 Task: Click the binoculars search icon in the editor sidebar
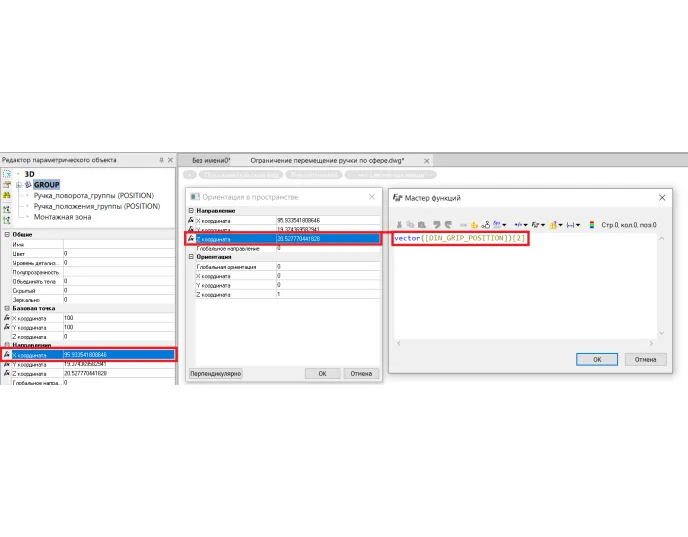point(7,195)
